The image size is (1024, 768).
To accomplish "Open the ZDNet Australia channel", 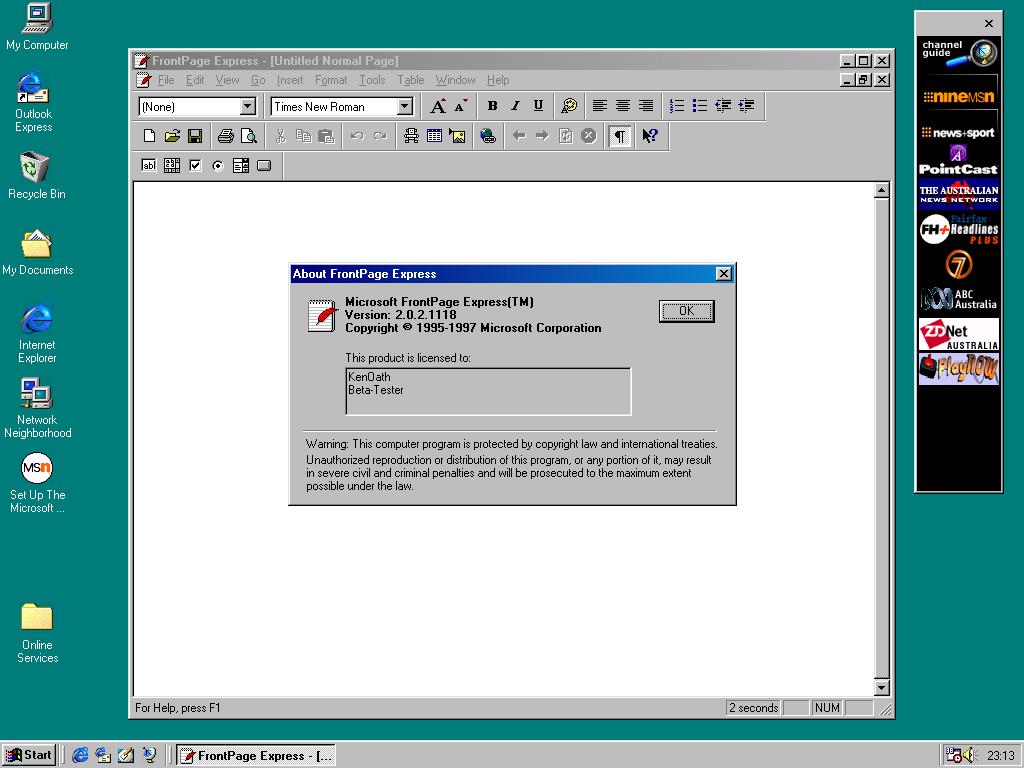I will click(959, 334).
